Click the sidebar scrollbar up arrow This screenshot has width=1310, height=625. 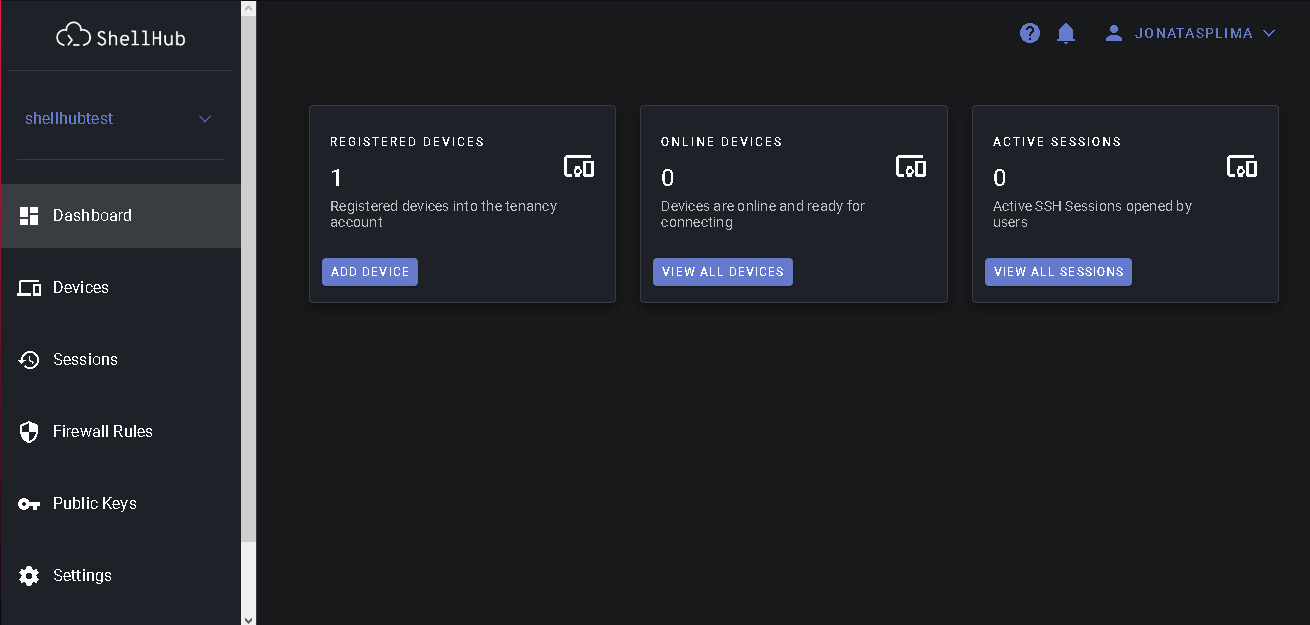(x=249, y=8)
